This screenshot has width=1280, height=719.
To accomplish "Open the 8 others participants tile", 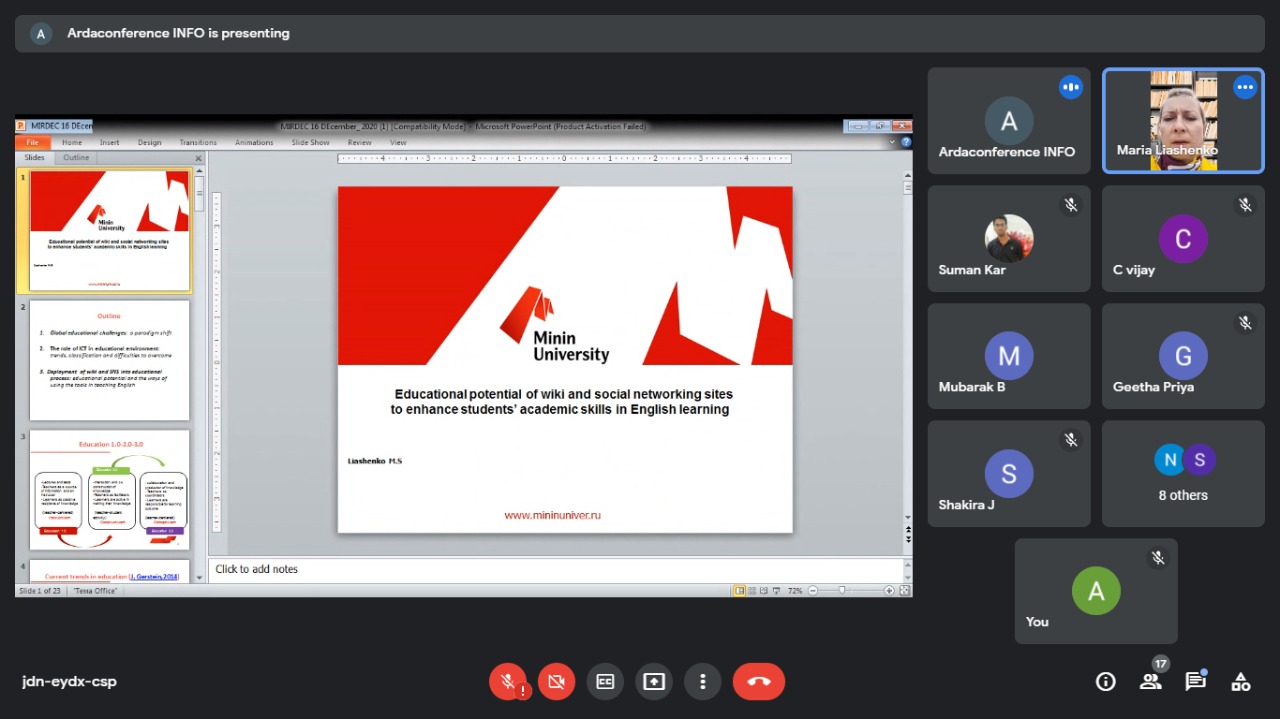I will (x=1183, y=474).
